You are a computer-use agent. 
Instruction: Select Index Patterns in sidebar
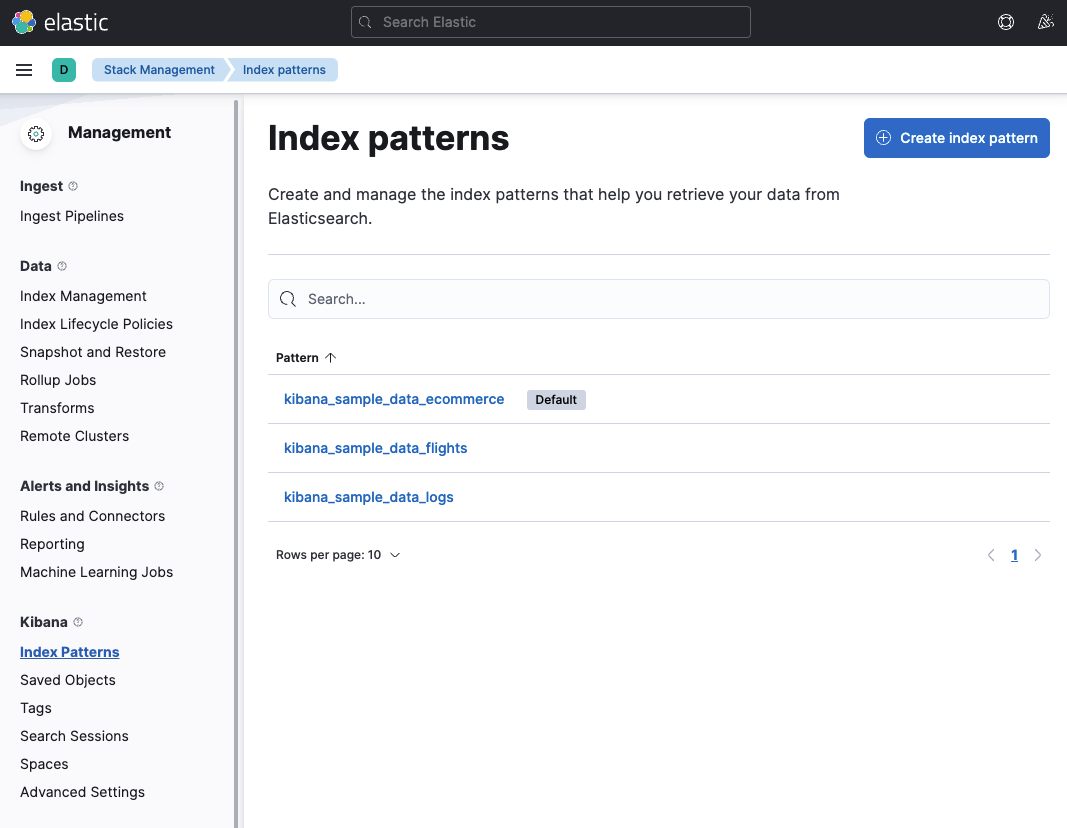(x=69, y=652)
